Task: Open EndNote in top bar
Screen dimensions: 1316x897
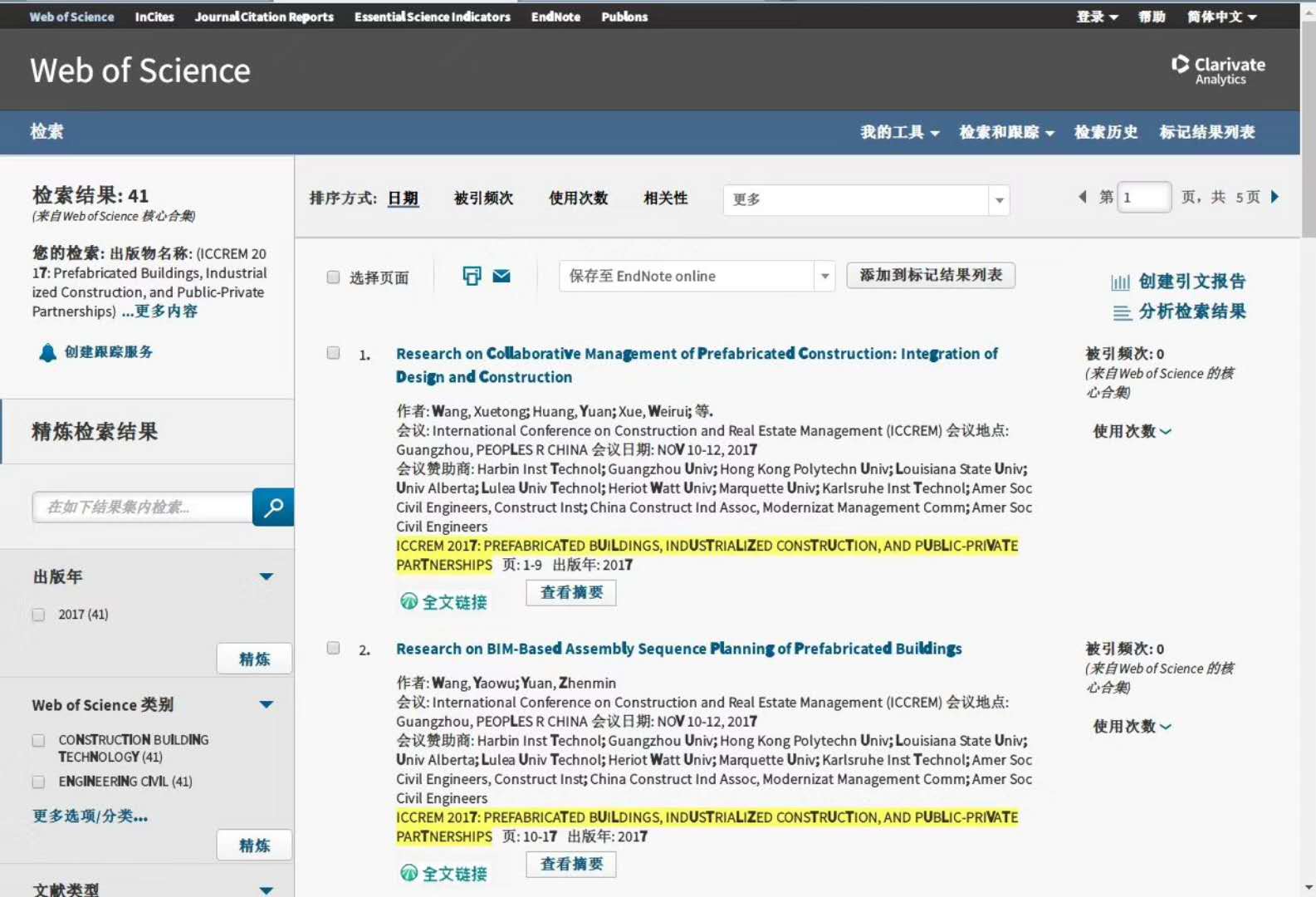Action: coord(555,17)
